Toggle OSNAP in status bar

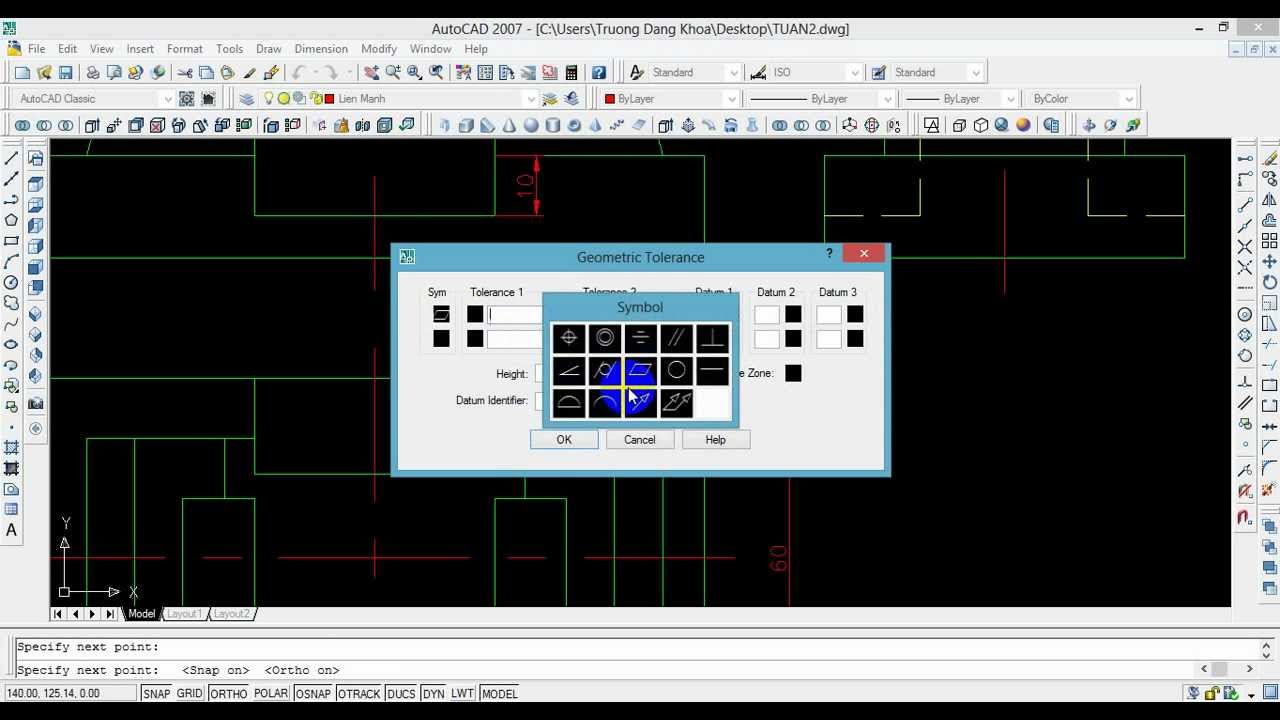point(313,693)
